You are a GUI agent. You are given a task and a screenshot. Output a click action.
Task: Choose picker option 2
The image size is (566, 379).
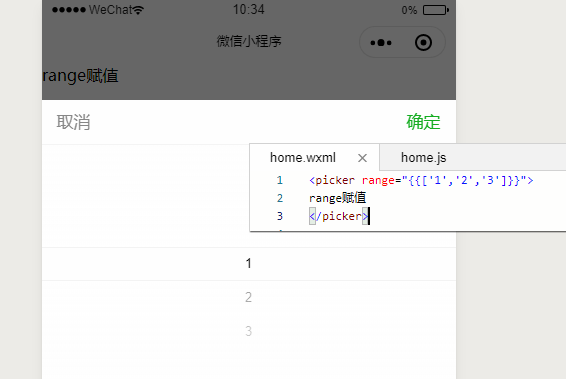tap(248, 297)
